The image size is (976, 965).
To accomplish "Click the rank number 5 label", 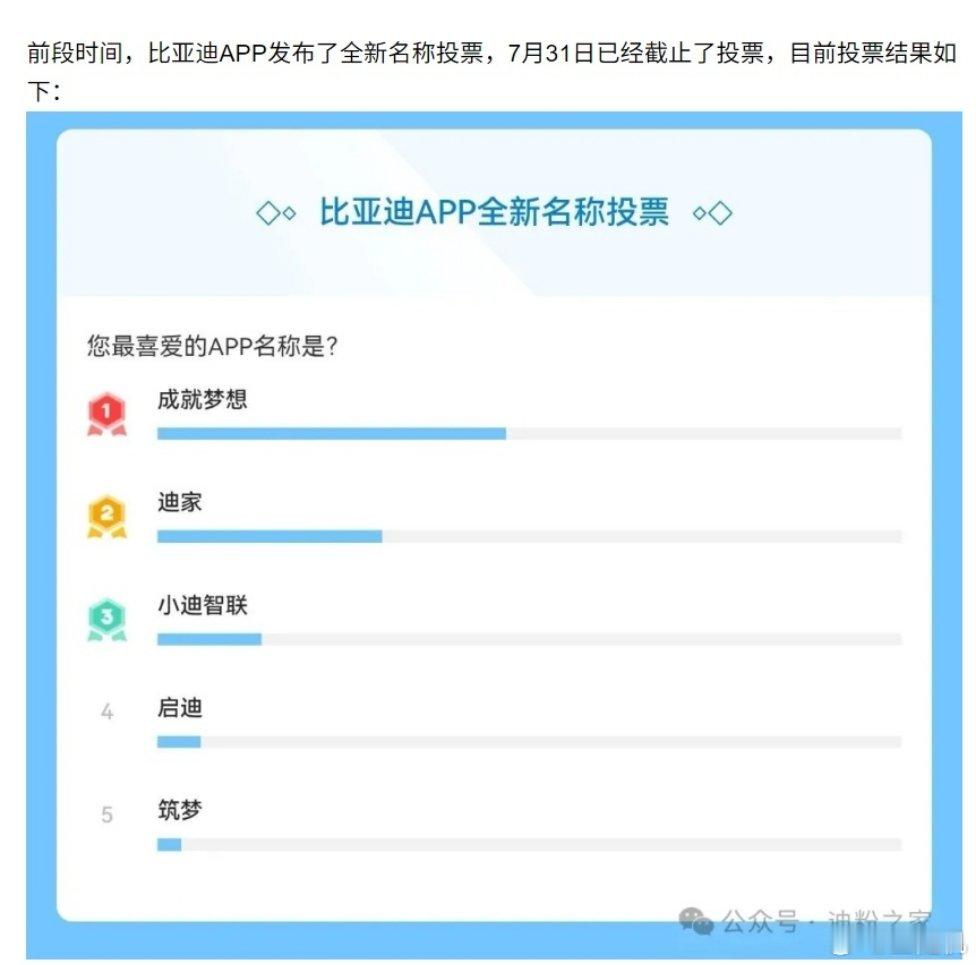I will coord(107,814).
